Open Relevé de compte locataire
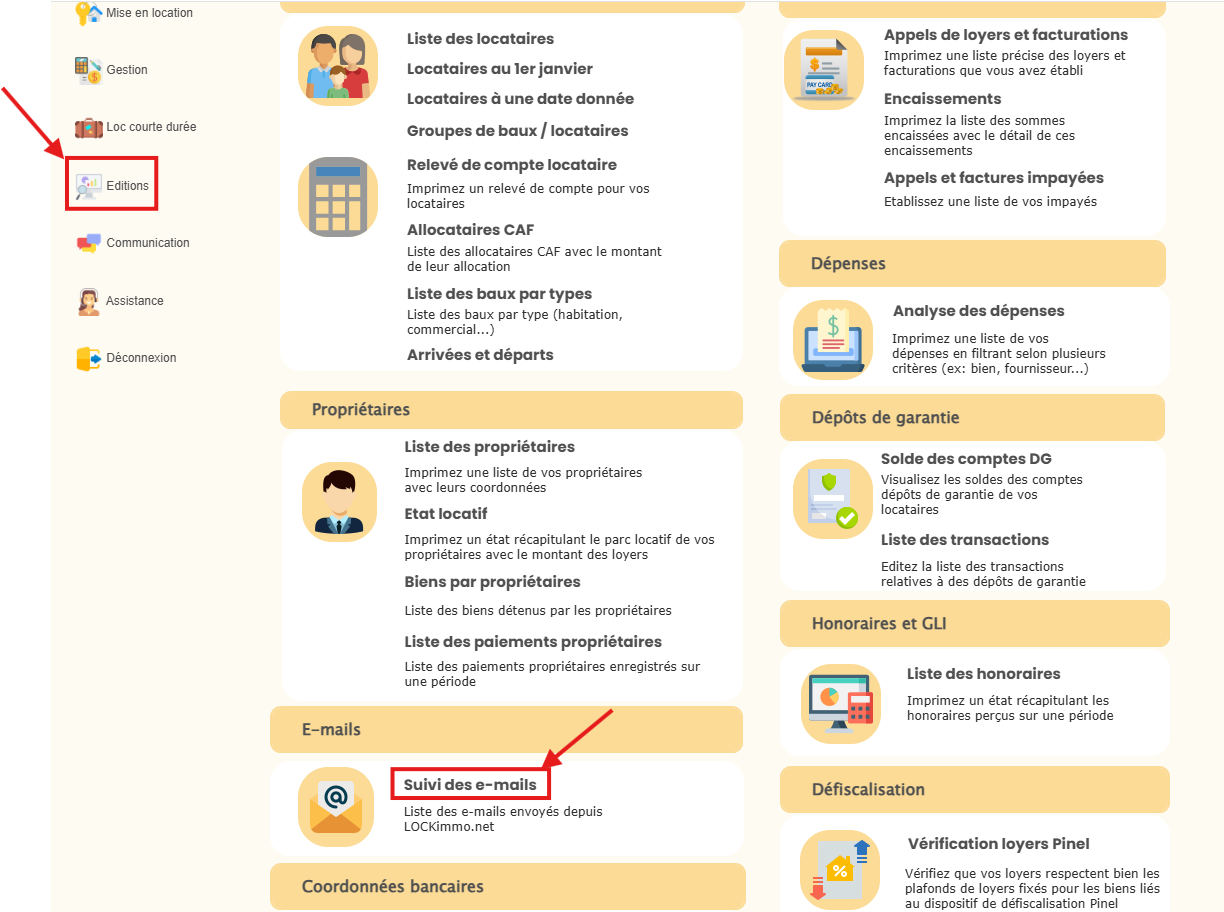The width and height of the screenshot is (1224, 912). tap(512, 165)
